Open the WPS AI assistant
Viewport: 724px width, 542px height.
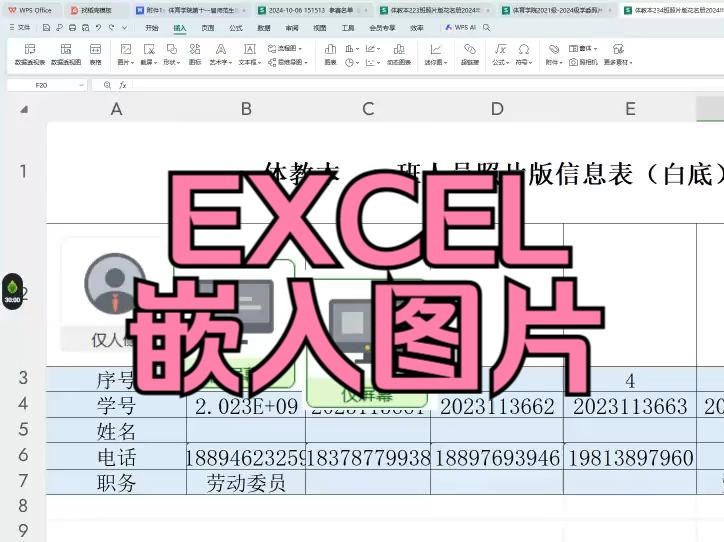460,28
